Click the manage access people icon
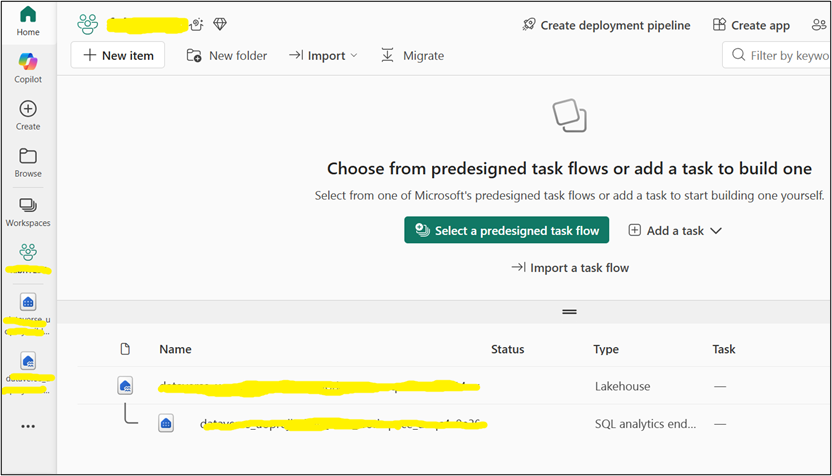 pyautogui.click(x=820, y=25)
